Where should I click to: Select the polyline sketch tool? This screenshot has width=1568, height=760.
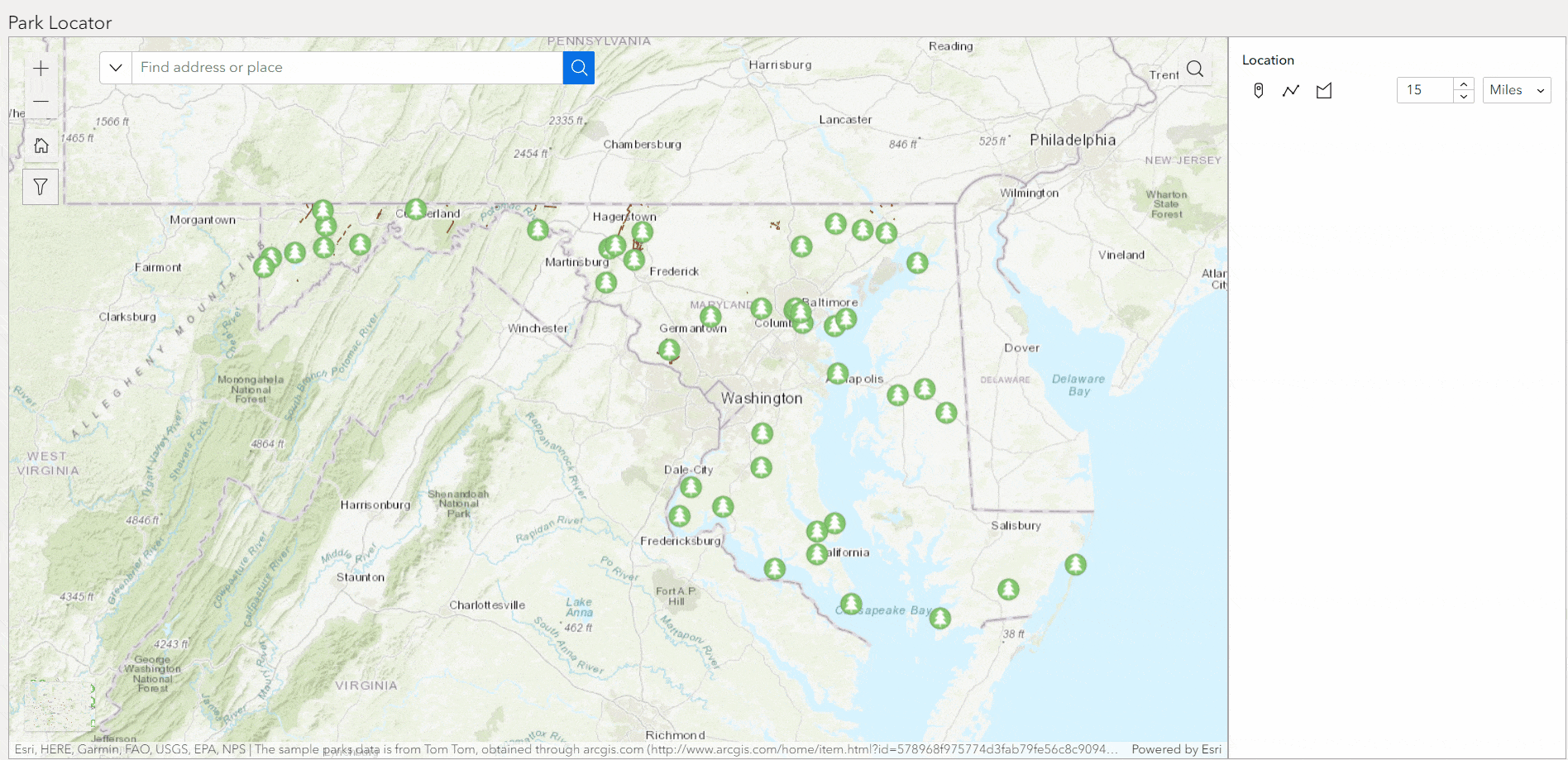click(x=1290, y=90)
